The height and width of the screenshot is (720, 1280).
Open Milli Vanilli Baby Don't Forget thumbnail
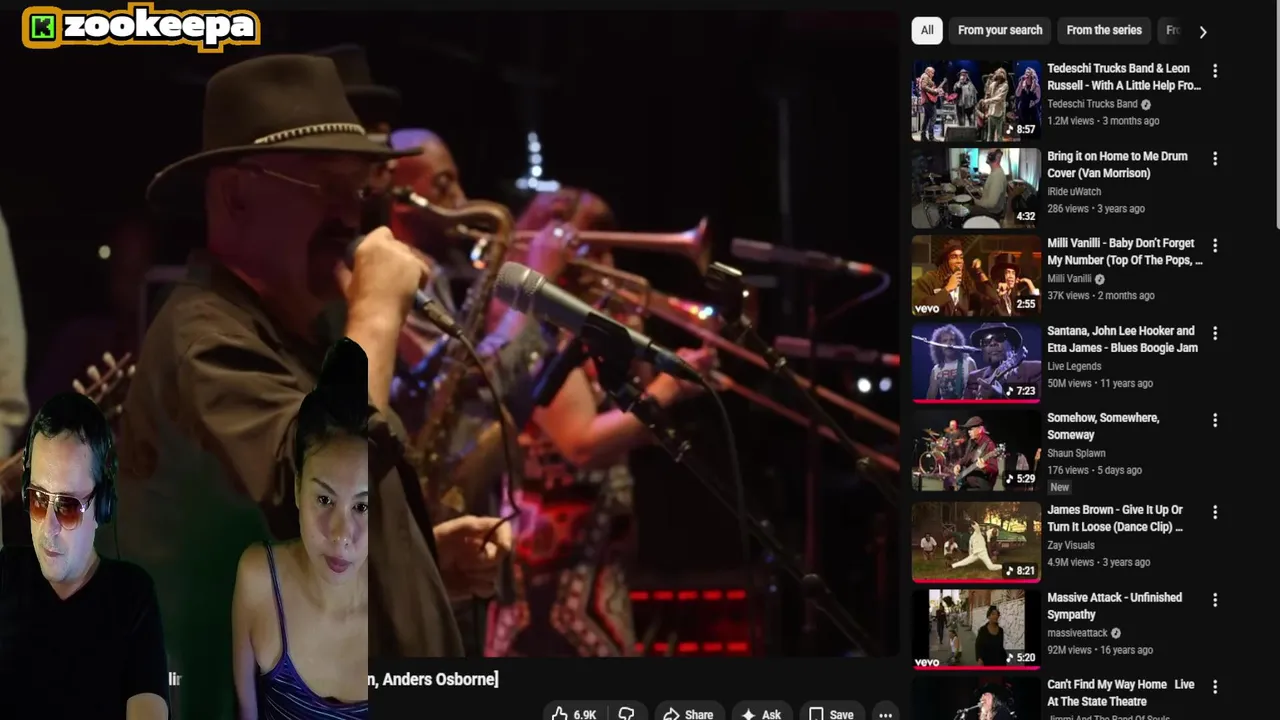tap(976, 275)
